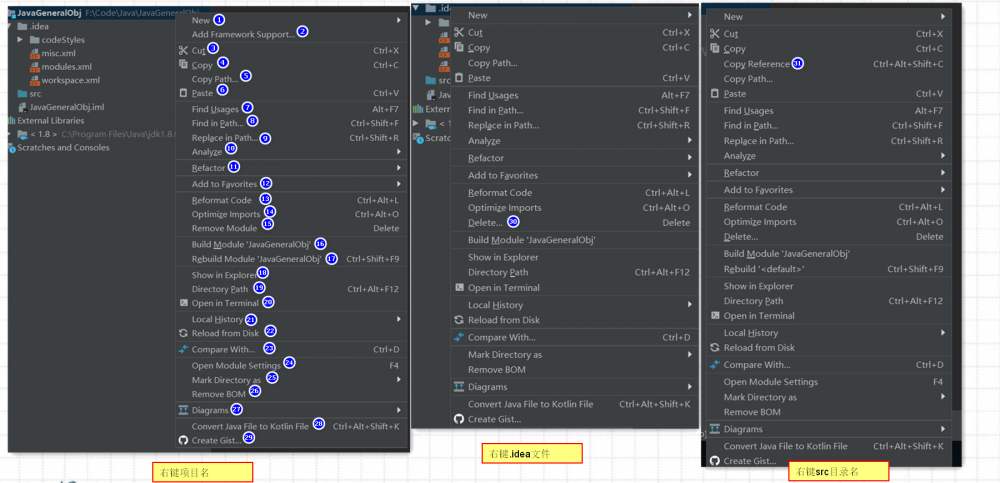Click Reload from Disk icon in project-name menu
Image resolution: width=1000 pixels, height=483 pixels.
[x=183, y=333]
